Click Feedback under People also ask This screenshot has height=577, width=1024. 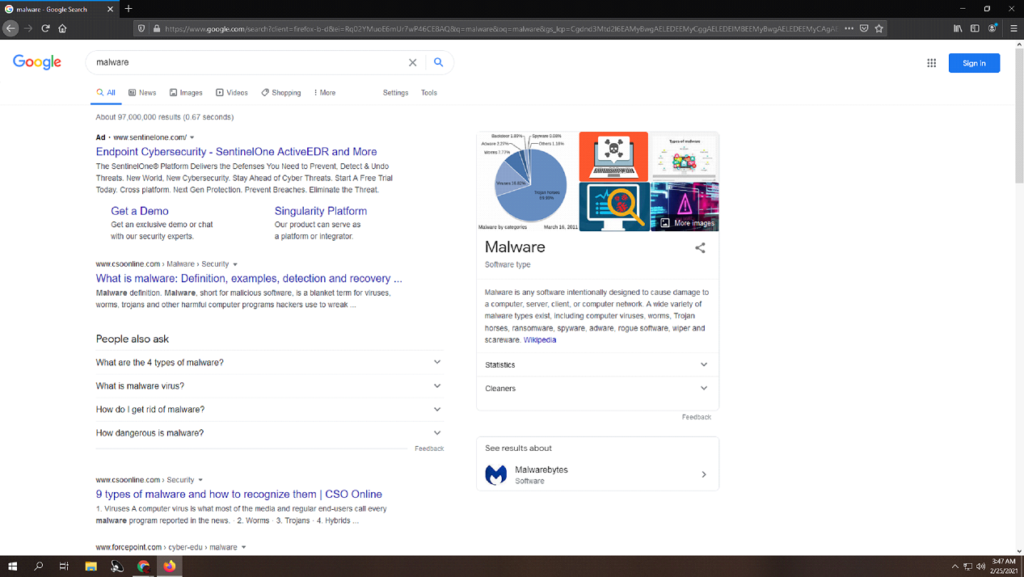(x=429, y=448)
